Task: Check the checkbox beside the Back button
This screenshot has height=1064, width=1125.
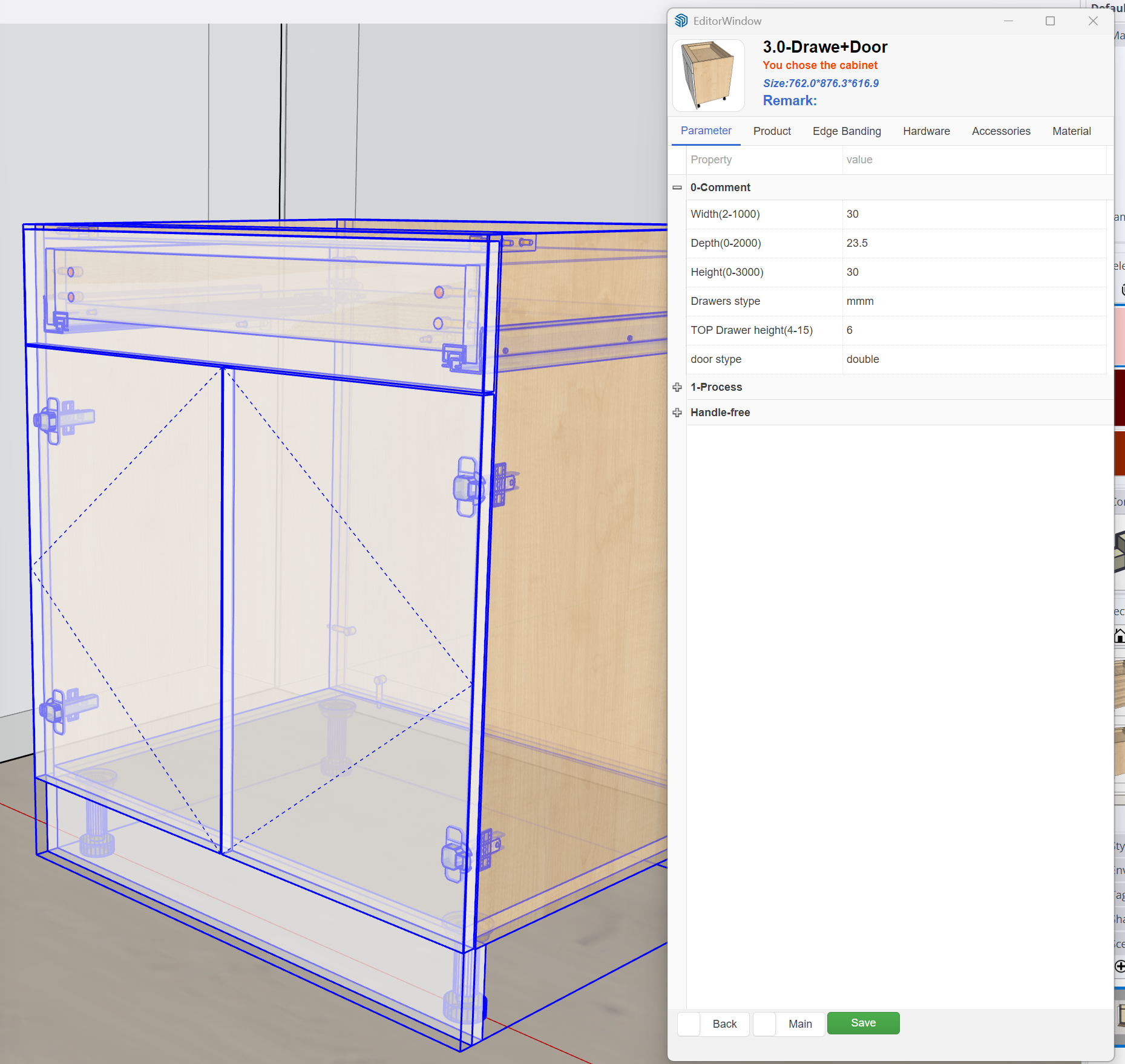Action: tap(688, 1023)
